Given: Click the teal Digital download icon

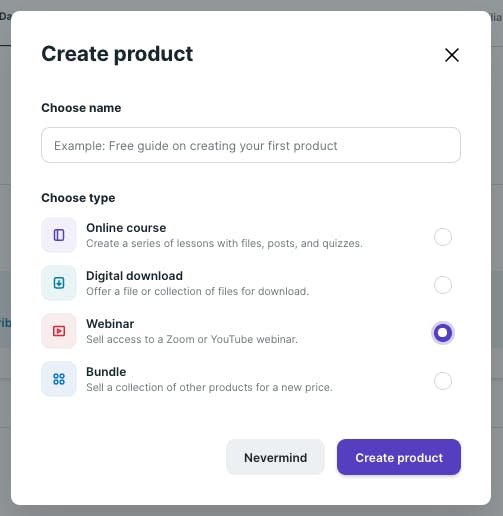Looking at the screenshot, I should pyautogui.click(x=59, y=283).
